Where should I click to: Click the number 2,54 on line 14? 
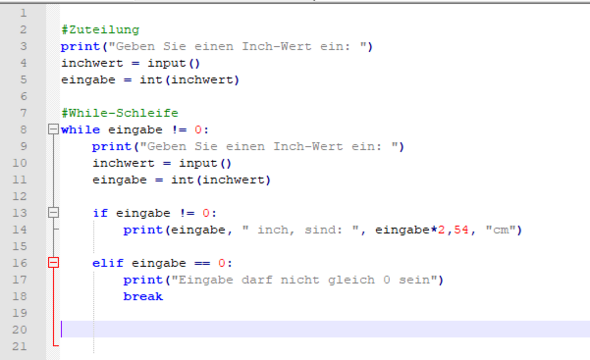(x=453, y=230)
